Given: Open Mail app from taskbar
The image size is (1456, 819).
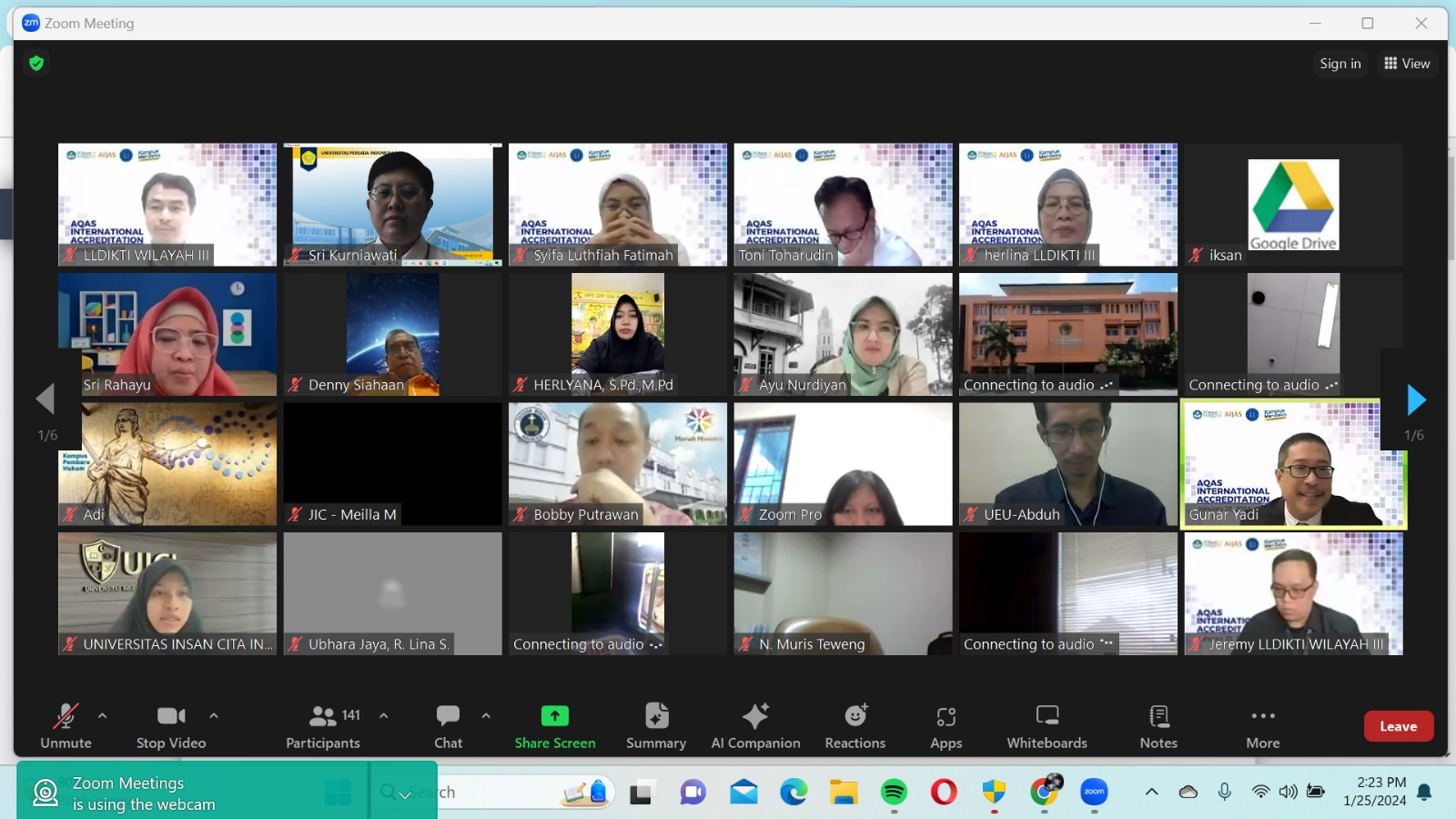Looking at the screenshot, I should point(743,792).
